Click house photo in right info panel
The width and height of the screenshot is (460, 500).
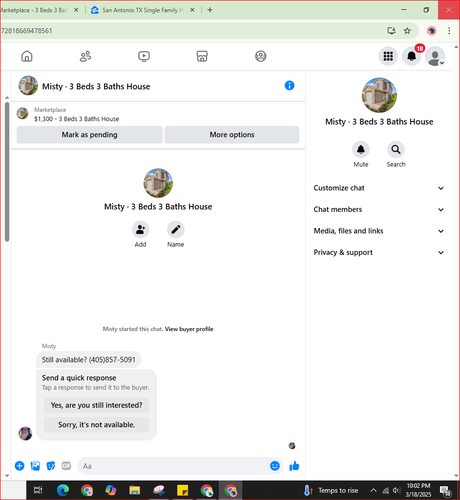379,95
